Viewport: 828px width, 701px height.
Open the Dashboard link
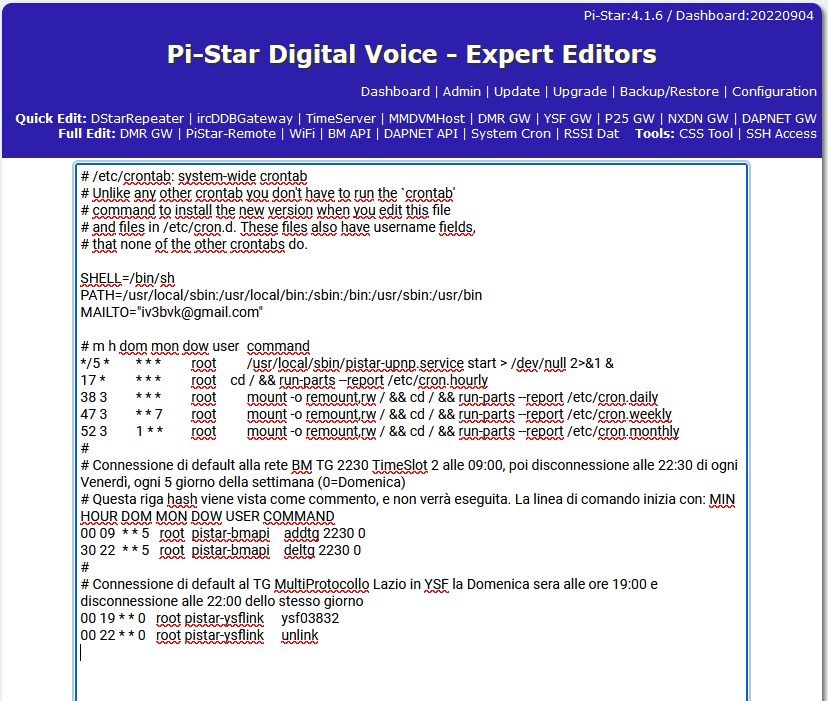pyautogui.click(x=395, y=91)
